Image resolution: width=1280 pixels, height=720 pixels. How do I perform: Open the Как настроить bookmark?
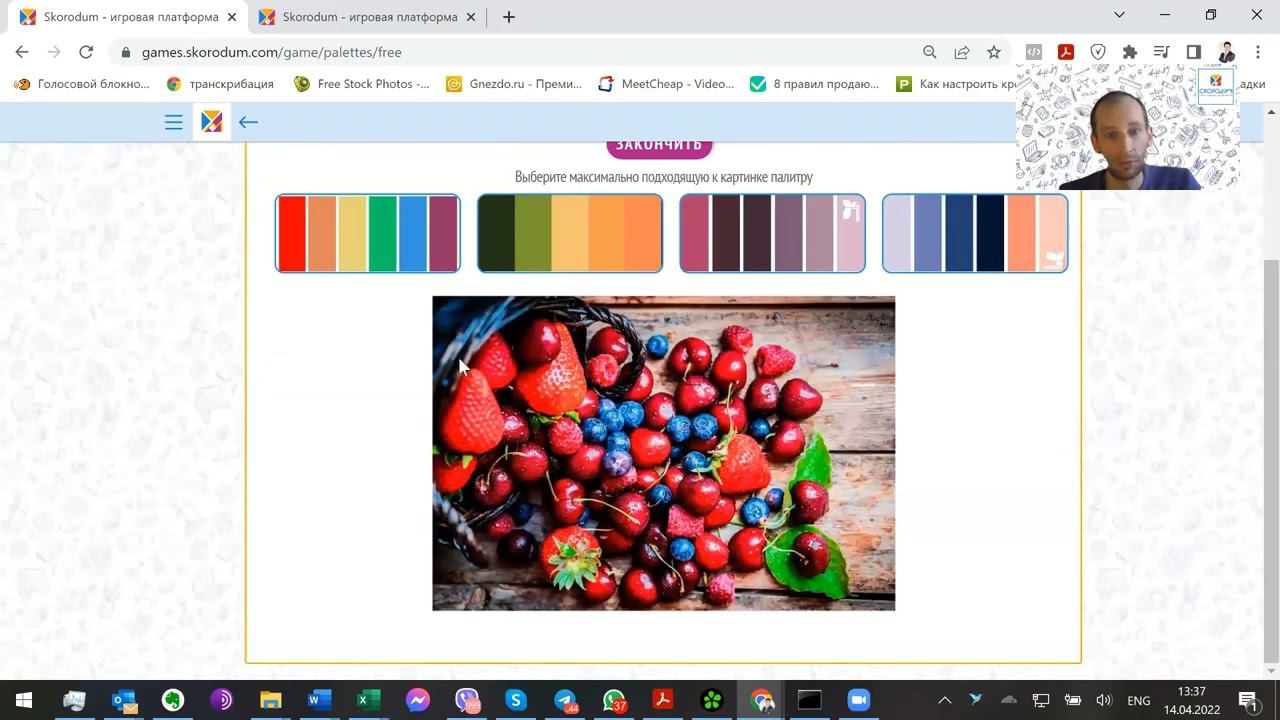tap(956, 84)
